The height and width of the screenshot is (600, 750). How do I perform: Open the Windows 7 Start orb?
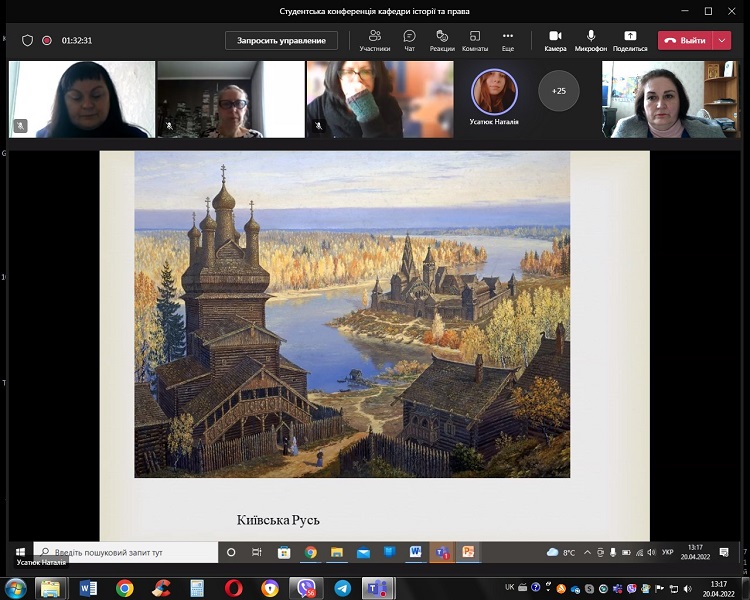(15, 588)
